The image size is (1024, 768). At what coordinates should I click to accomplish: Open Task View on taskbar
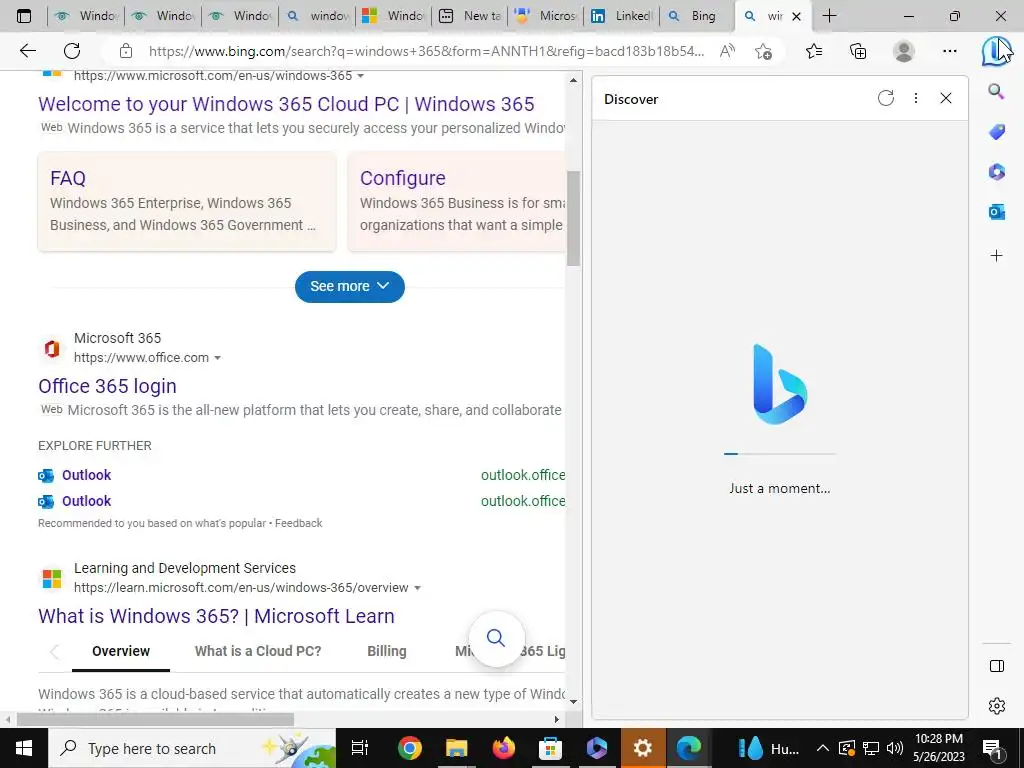click(360, 748)
